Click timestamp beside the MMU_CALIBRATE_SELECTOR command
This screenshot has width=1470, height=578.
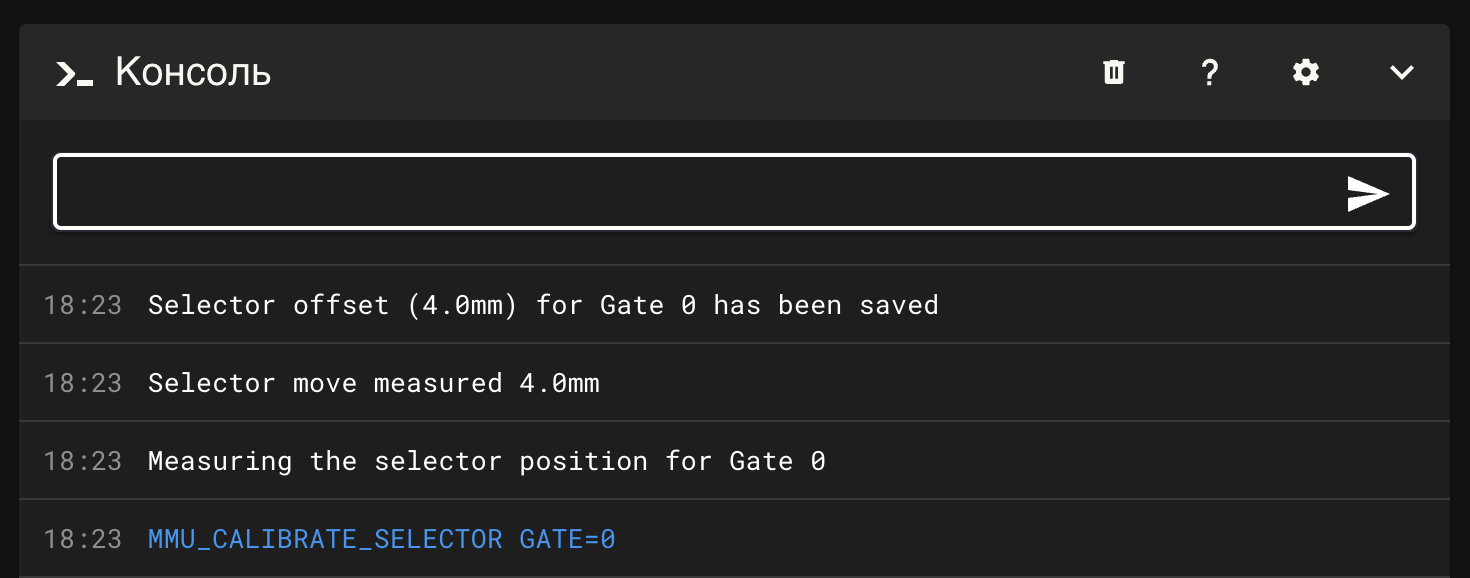(83, 539)
